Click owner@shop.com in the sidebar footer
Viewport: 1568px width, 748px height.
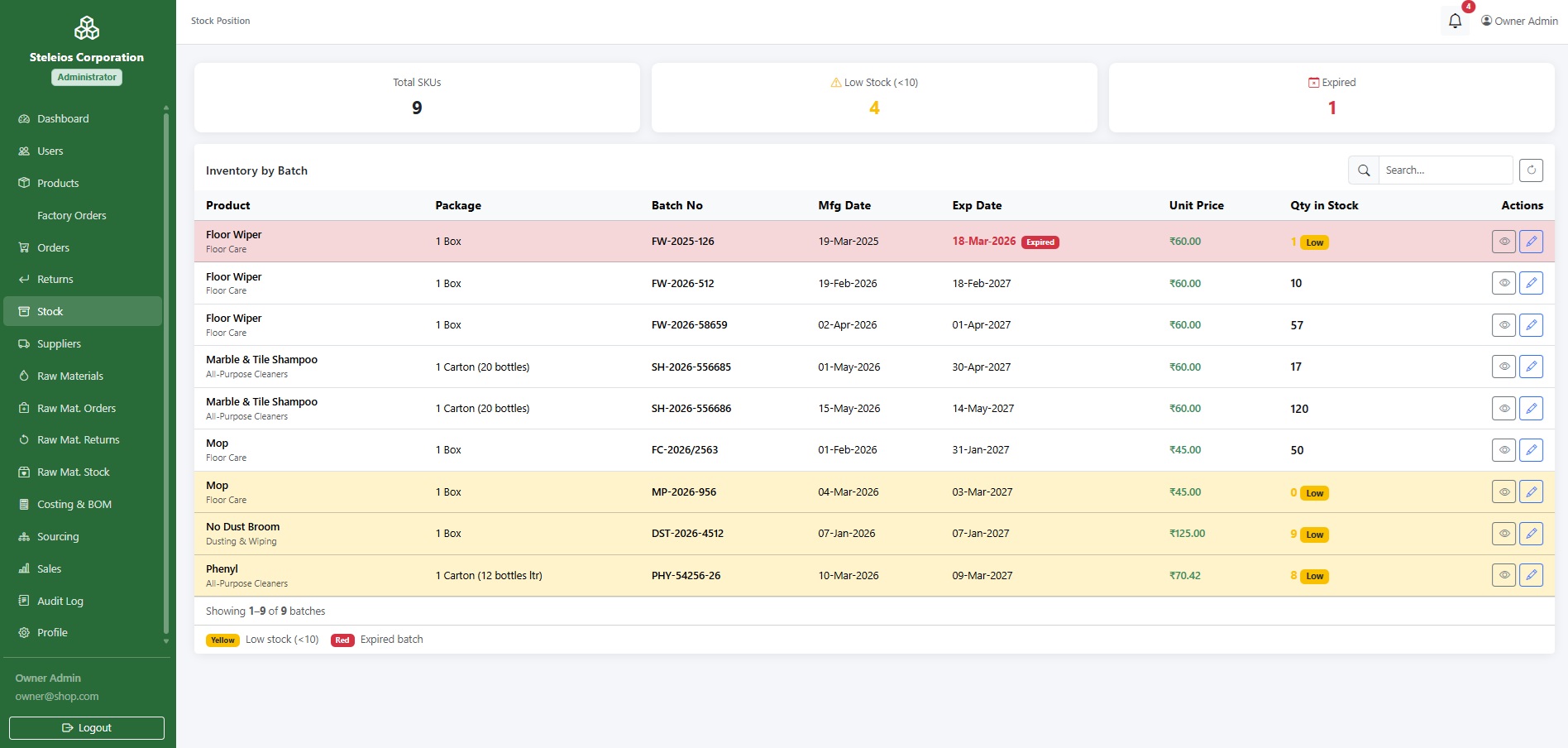(57, 697)
